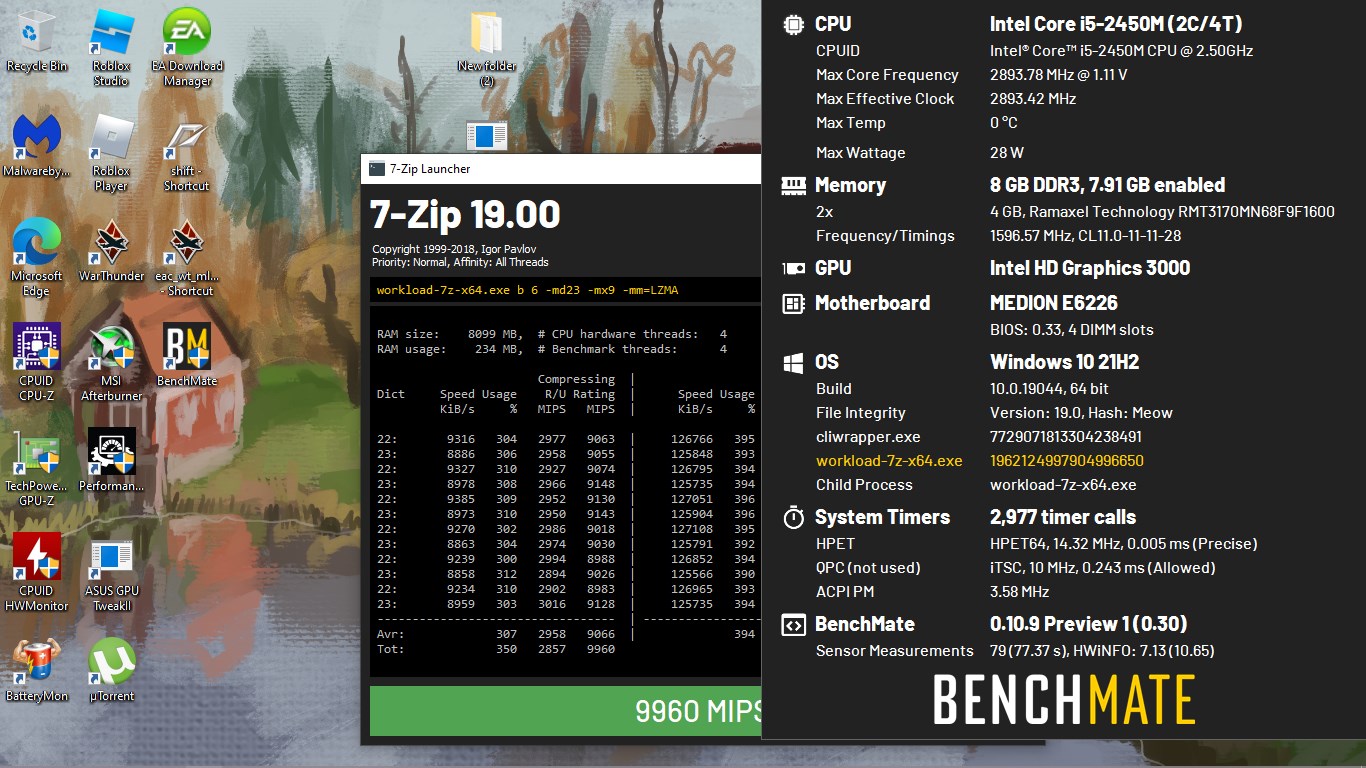Screen dimensions: 1366x768
Task: Click the Memory module icon in BenchMate panel
Action: [x=793, y=185]
